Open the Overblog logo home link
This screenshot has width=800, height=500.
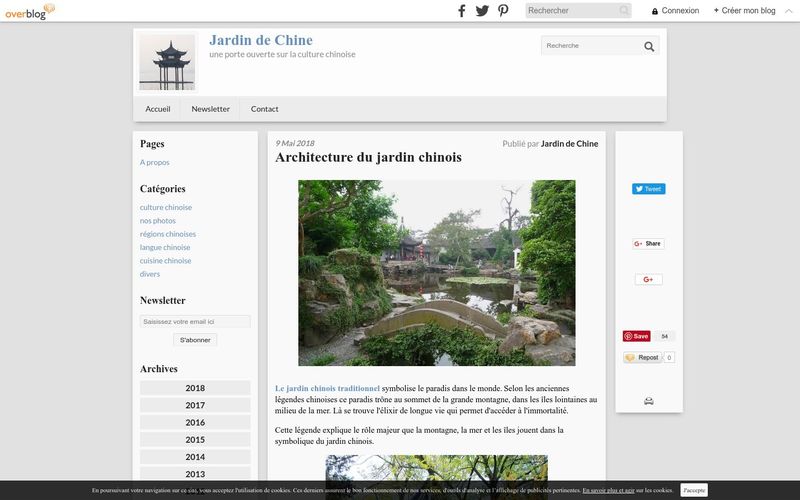pos(30,11)
